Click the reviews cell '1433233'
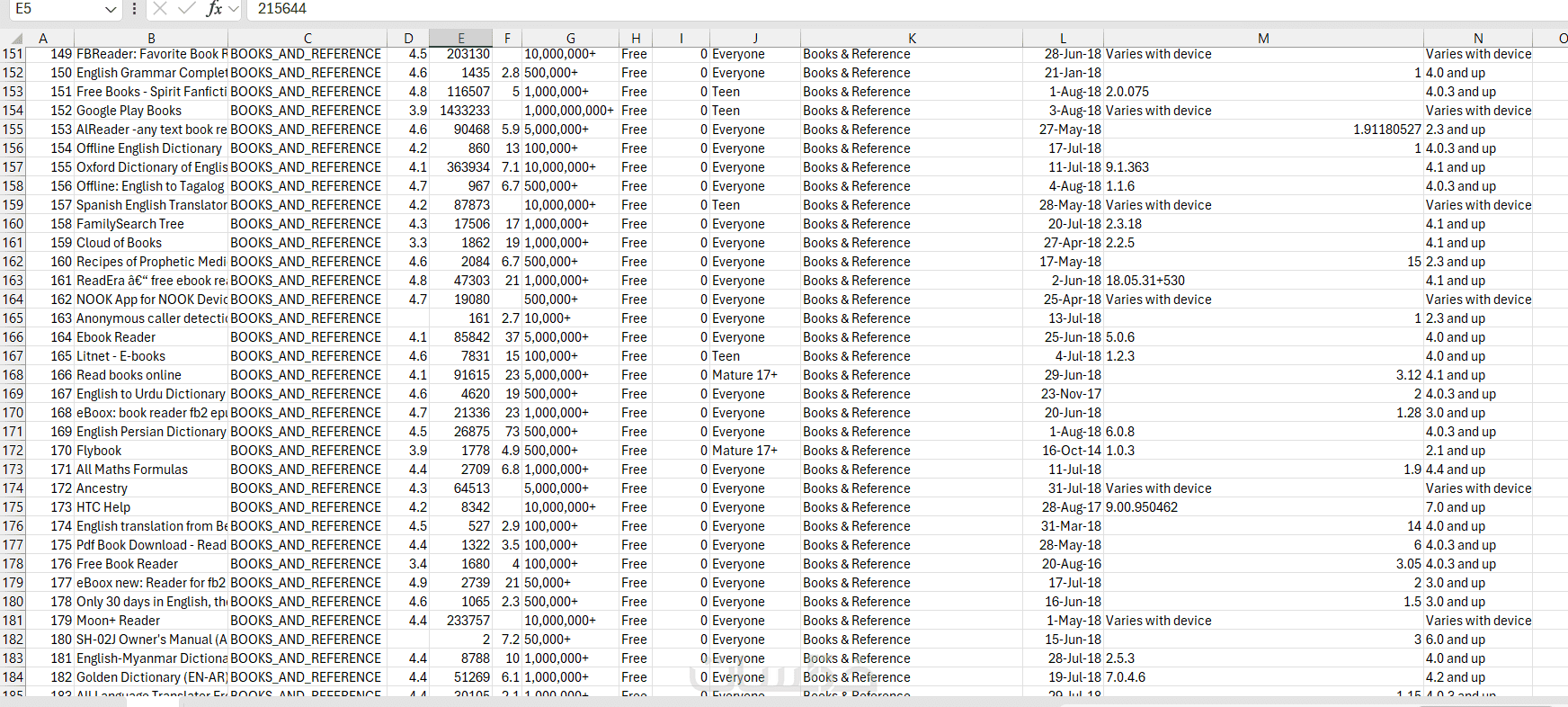The width and height of the screenshot is (1568, 707). tap(460, 111)
